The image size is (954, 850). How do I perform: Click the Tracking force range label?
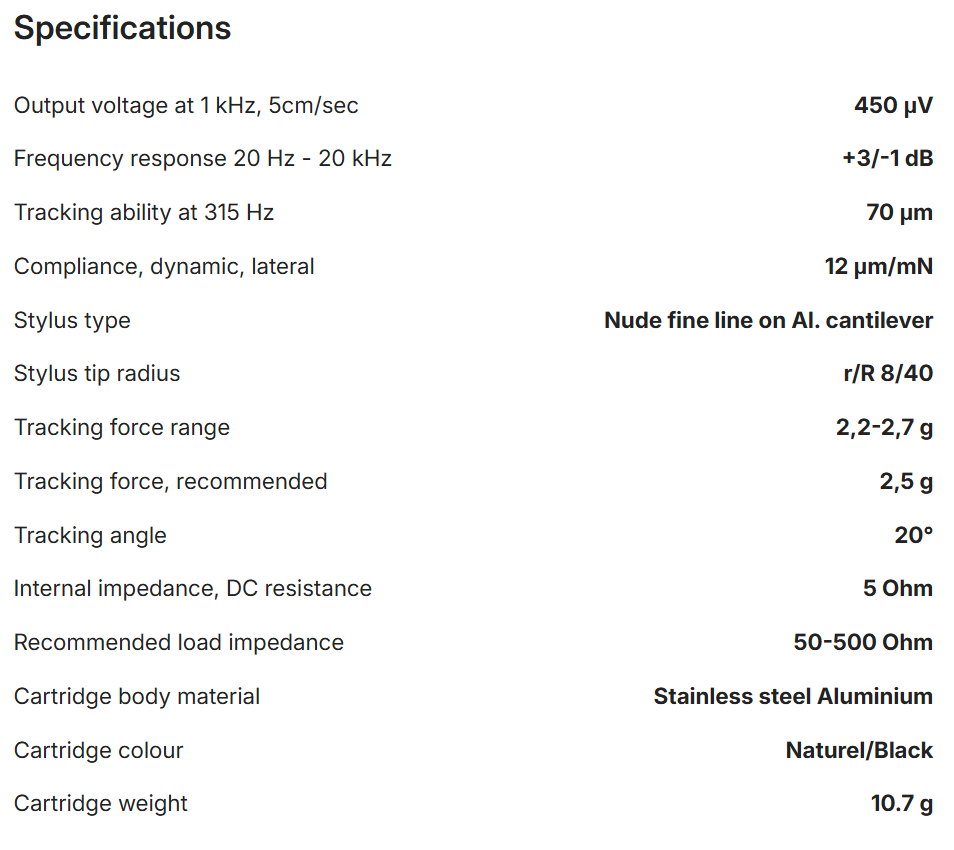coord(122,428)
